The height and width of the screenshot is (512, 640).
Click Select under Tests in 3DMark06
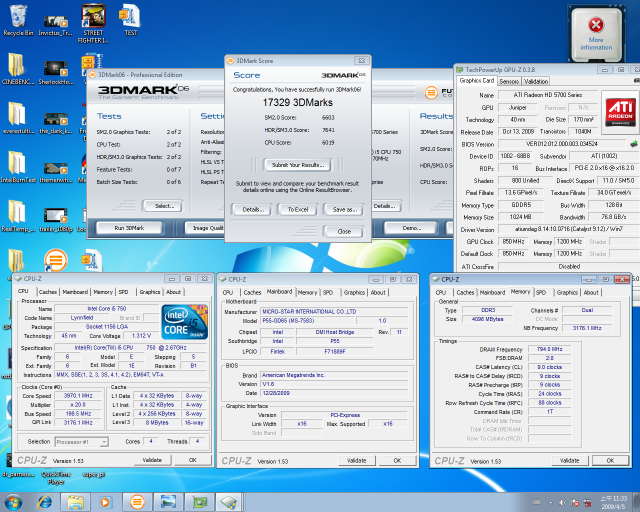point(163,206)
